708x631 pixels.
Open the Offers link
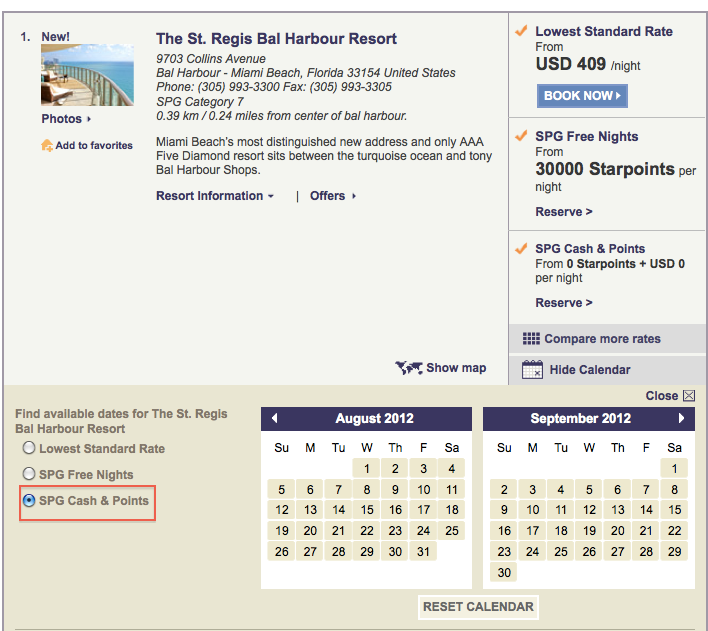pyautogui.click(x=333, y=196)
